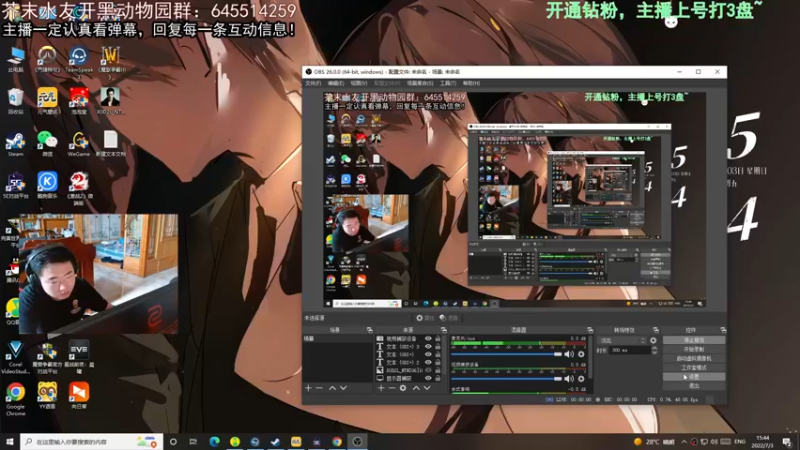Open the 工具(T) menu in OBS
800x450 pixels.
point(448,83)
